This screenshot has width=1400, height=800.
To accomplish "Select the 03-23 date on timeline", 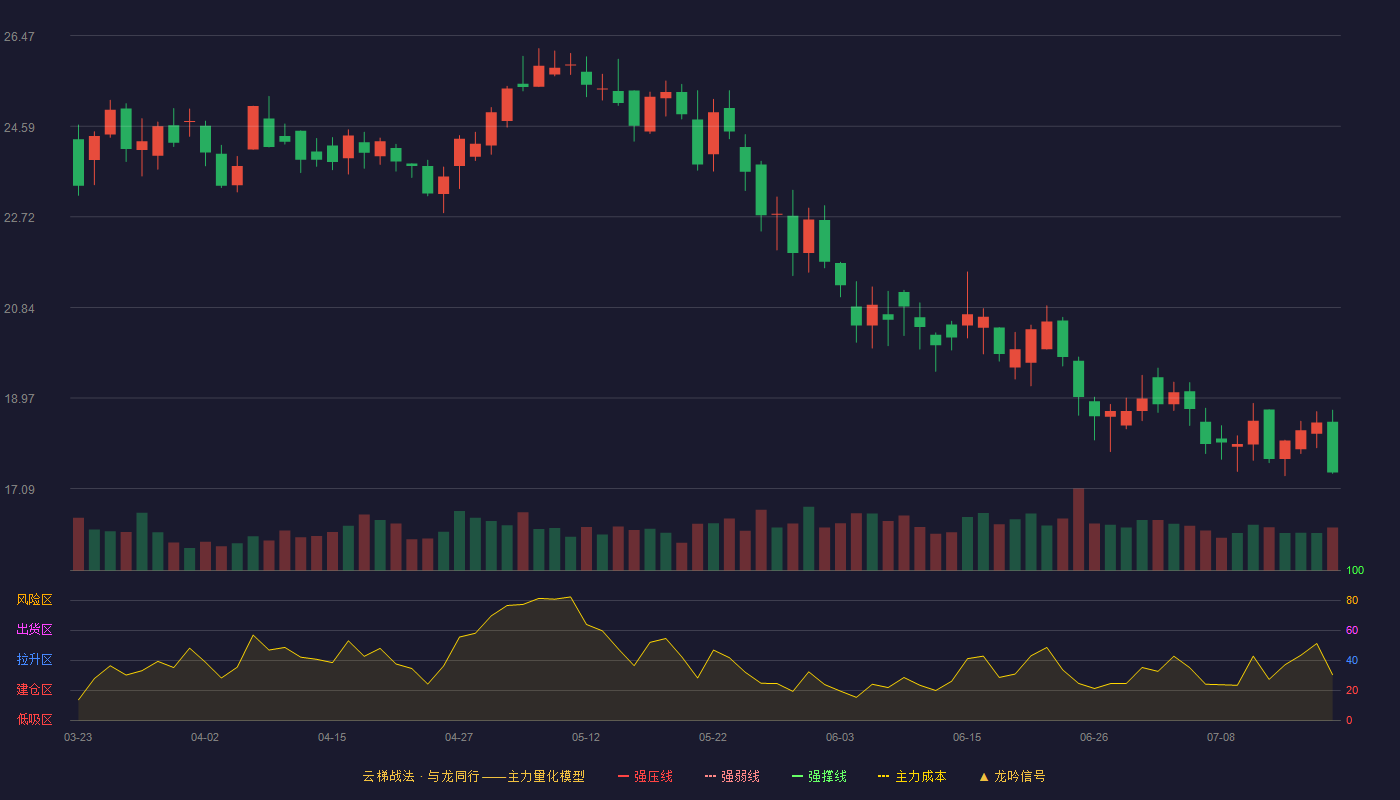I will (x=78, y=737).
